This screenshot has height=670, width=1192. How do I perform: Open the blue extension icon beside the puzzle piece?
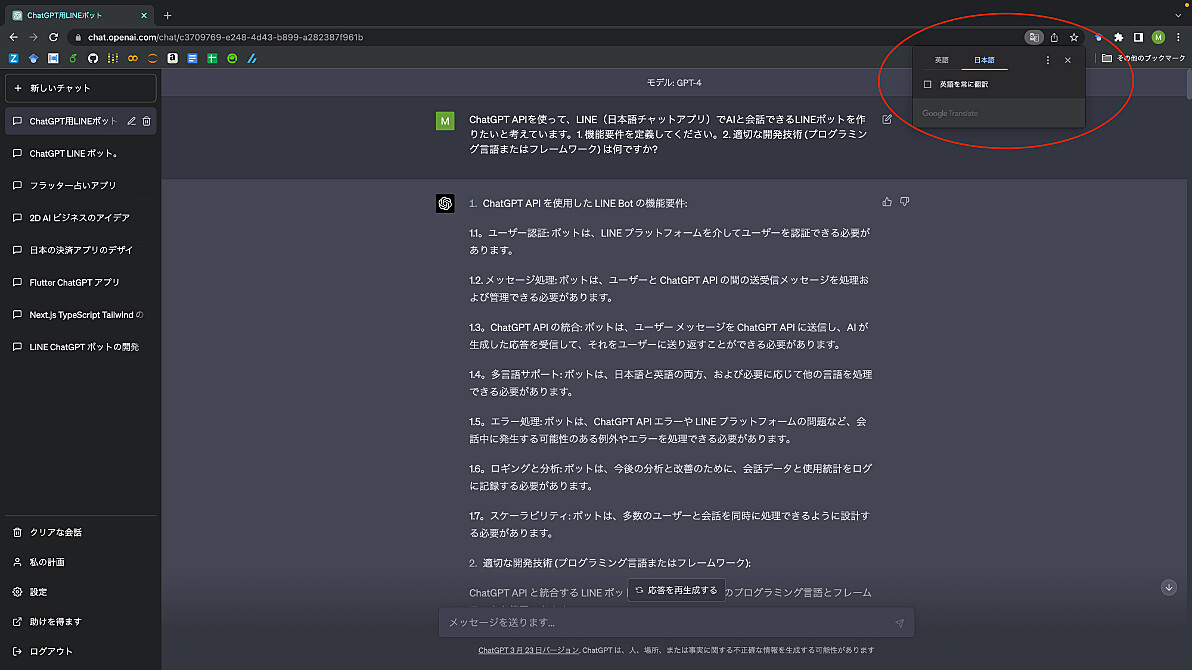pos(1098,37)
